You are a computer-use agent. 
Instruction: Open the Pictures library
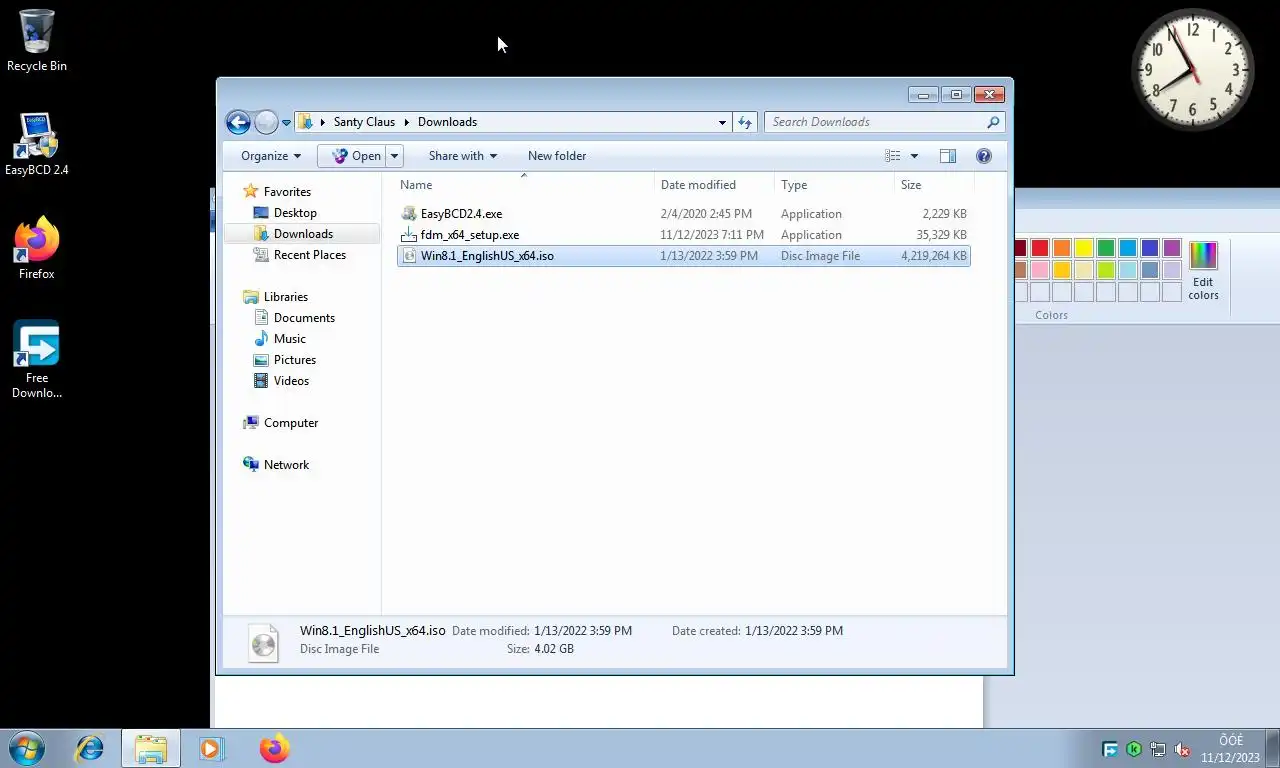[x=295, y=360]
